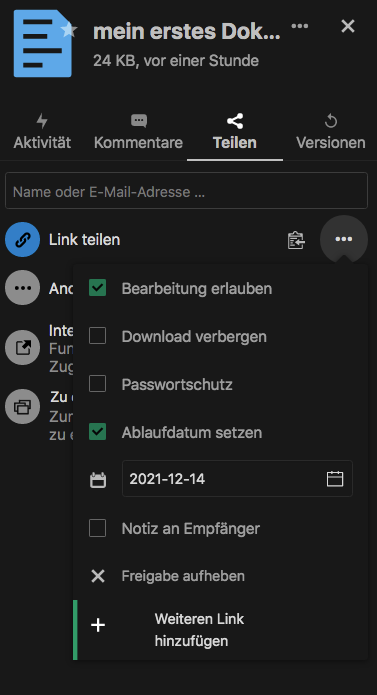Expand the other sharing options entry
Viewport: 377px width, 695px height.
[x=23, y=288]
